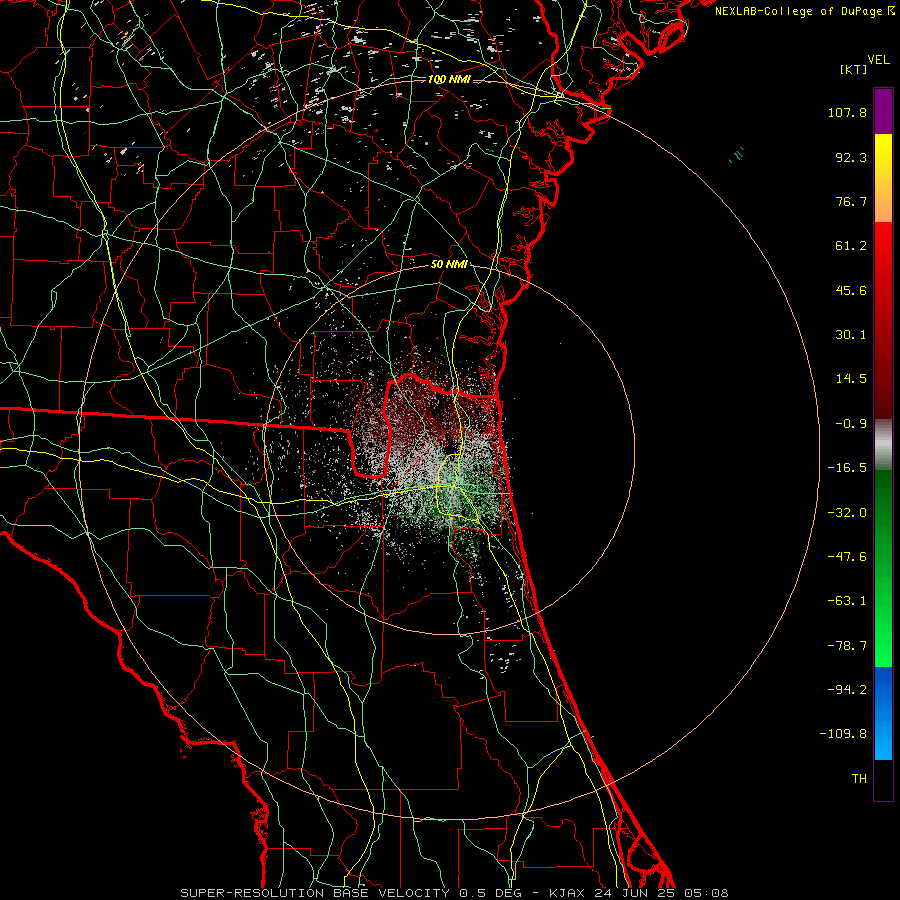The height and width of the screenshot is (900, 900).
Task: Click the 30.1 value on the velocity scale
Action: 851,335
